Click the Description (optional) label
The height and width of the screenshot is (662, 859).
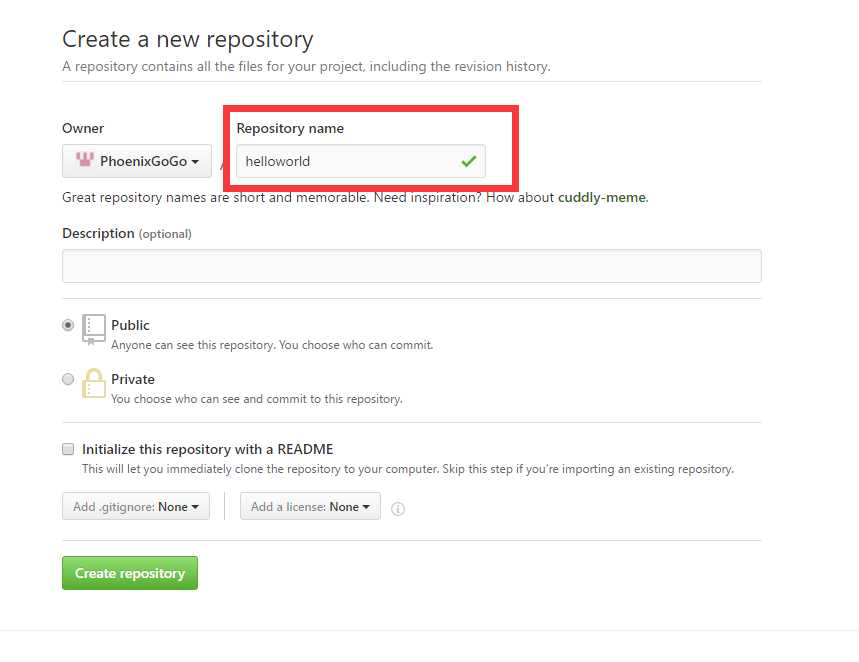point(127,233)
